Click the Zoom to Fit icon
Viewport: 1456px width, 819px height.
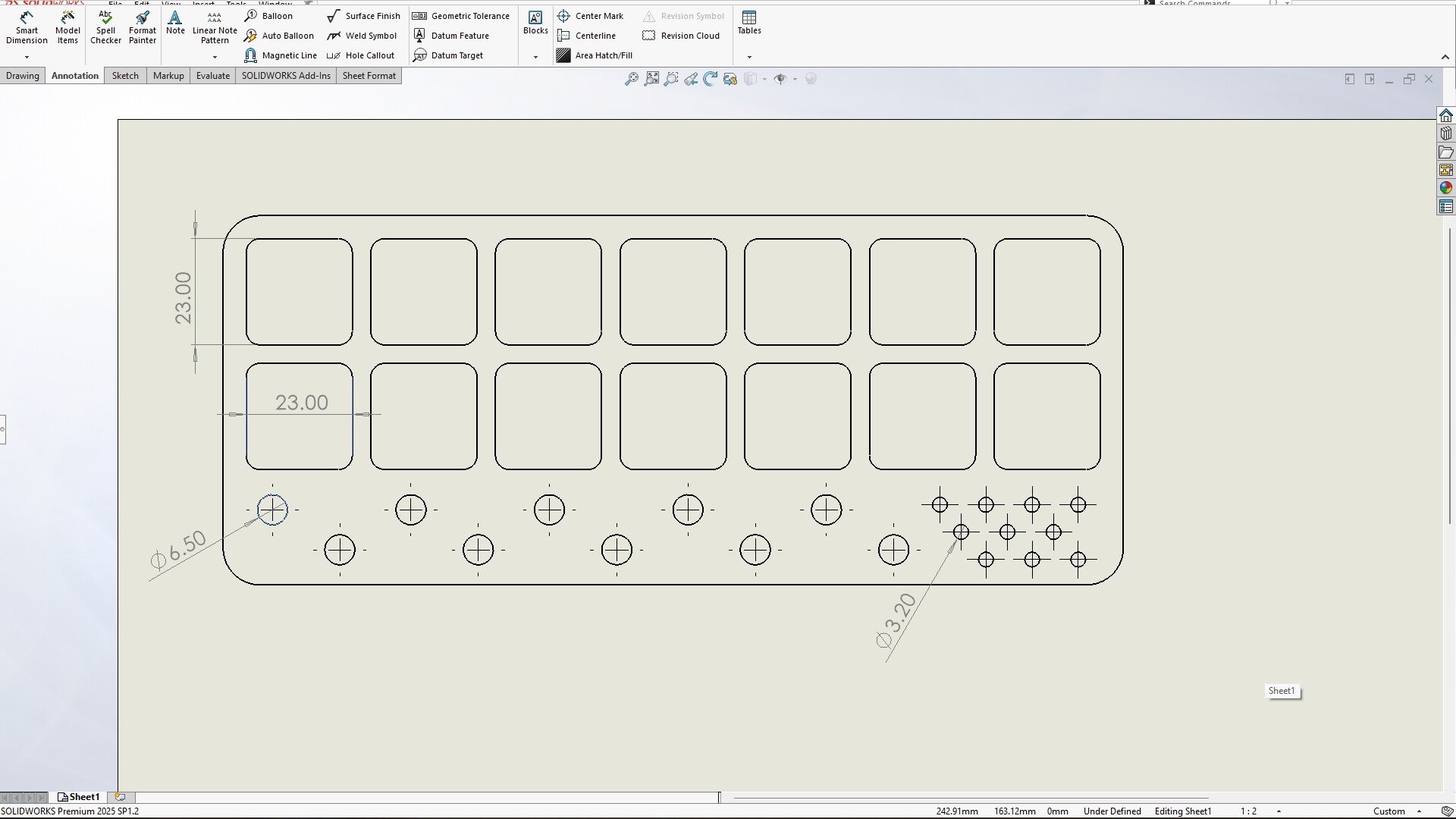[631, 79]
